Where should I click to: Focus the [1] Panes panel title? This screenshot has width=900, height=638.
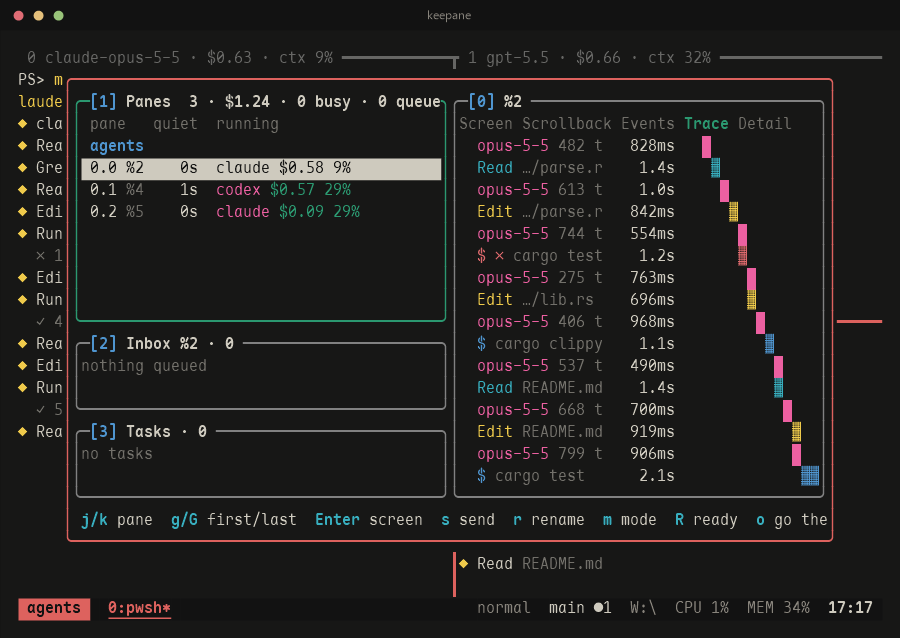point(130,102)
